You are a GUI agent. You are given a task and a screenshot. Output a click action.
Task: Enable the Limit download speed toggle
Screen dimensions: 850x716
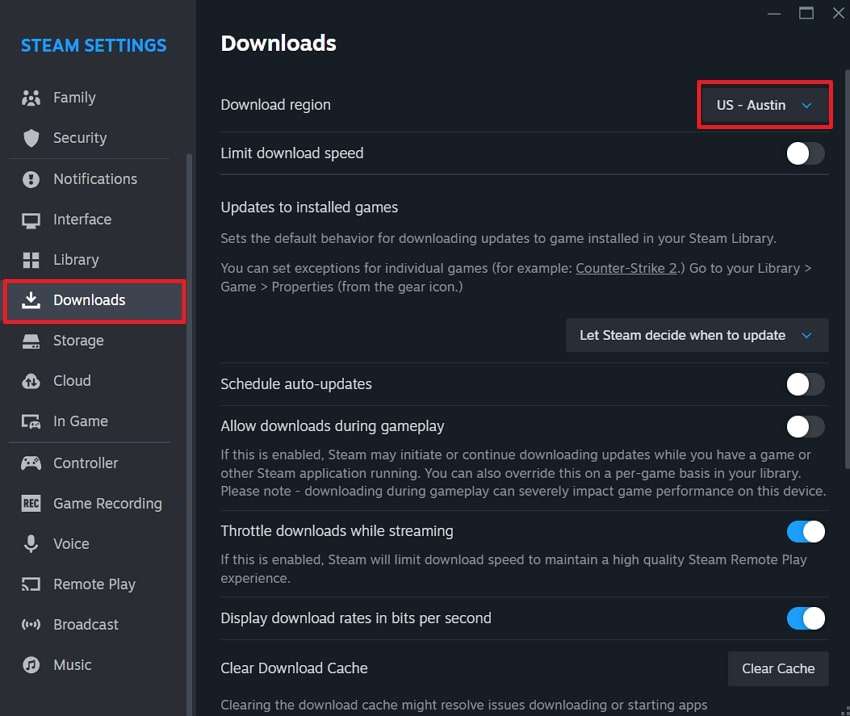click(806, 153)
